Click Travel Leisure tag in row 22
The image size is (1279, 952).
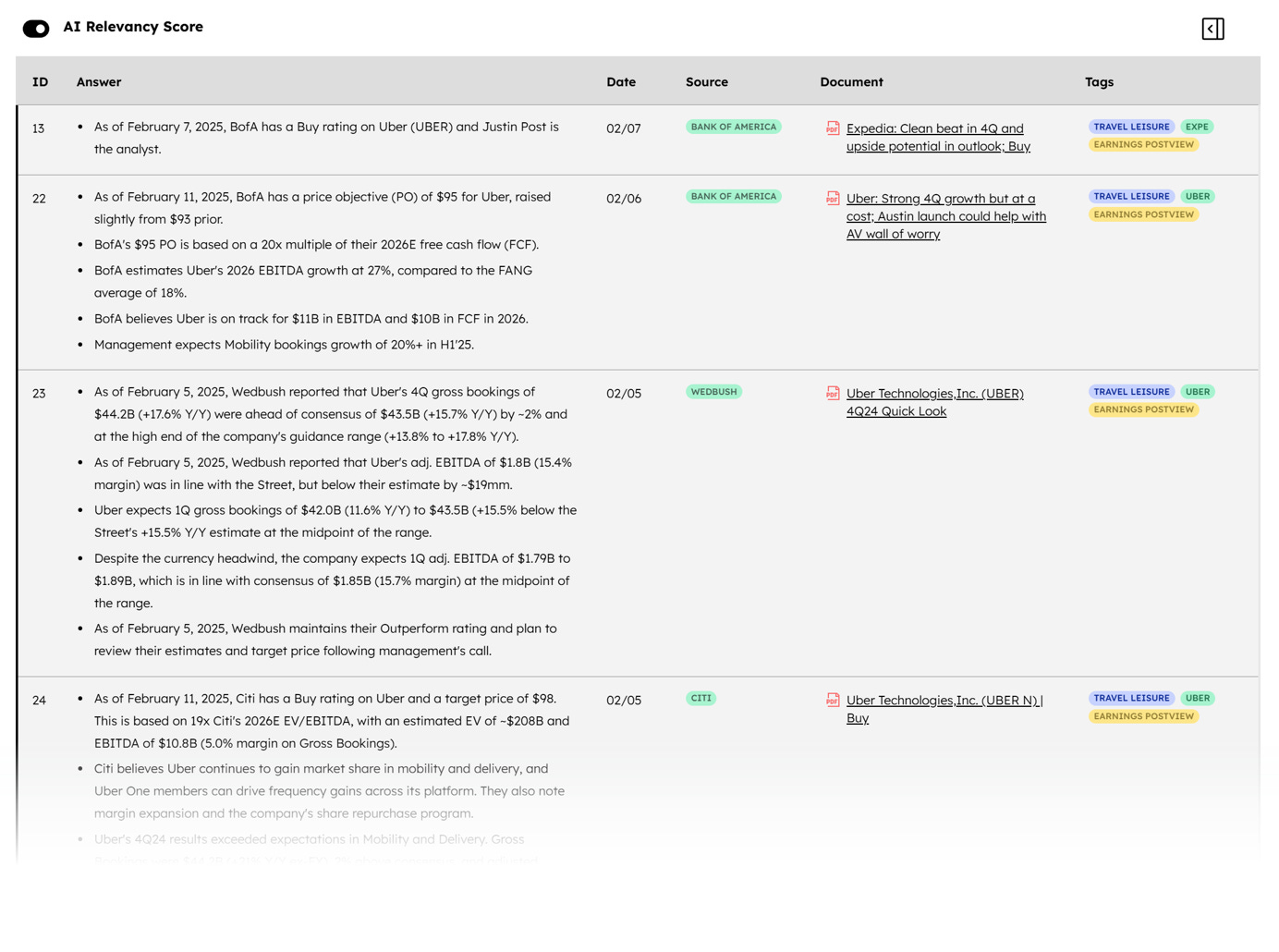[1131, 196]
